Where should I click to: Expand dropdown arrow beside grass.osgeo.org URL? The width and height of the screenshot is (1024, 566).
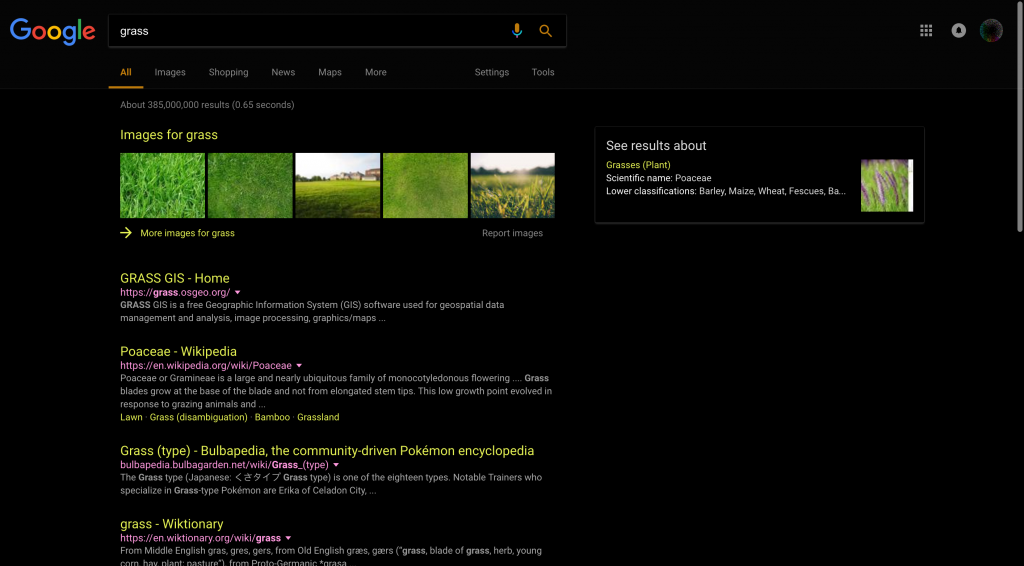pyautogui.click(x=238, y=292)
